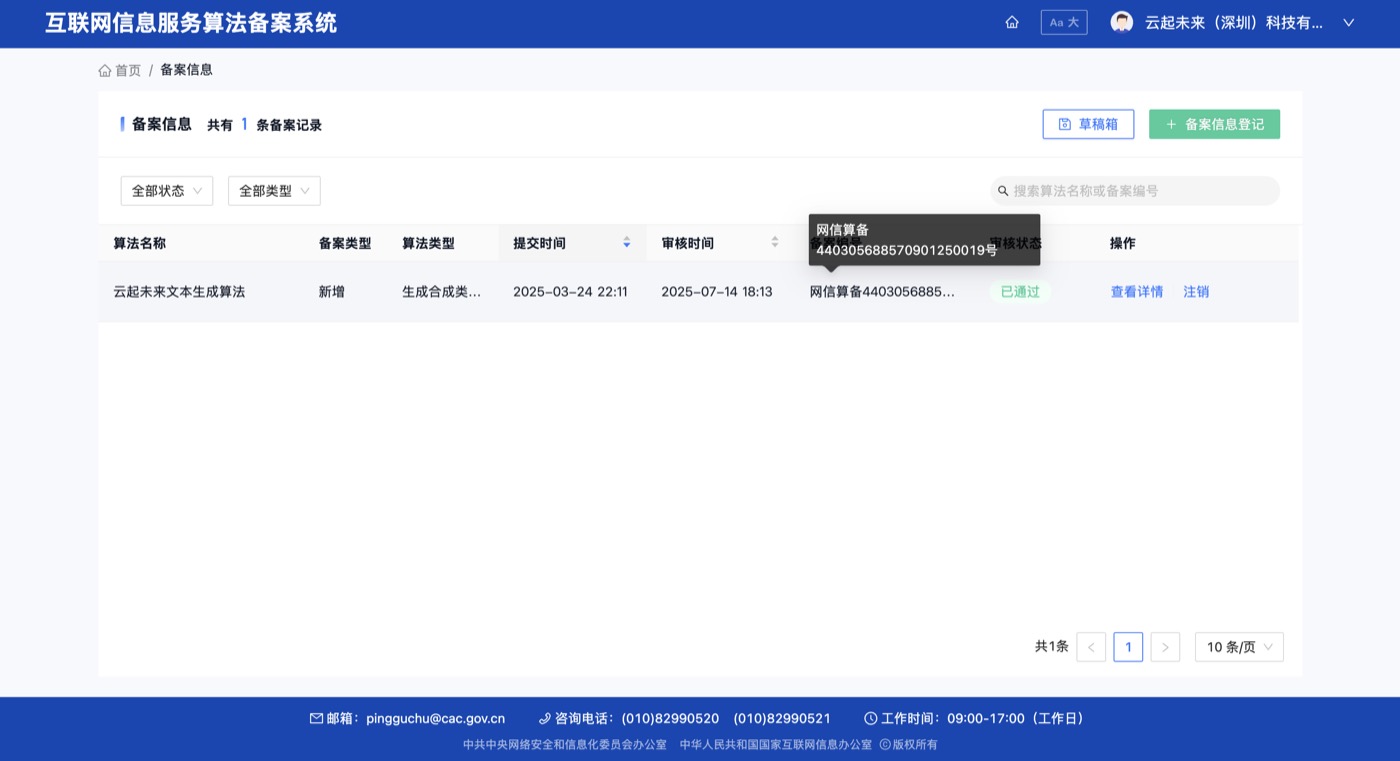The height and width of the screenshot is (761, 1400).
Task: Click review time 2025-07-14 18:13
Action: (x=717, y=292)
